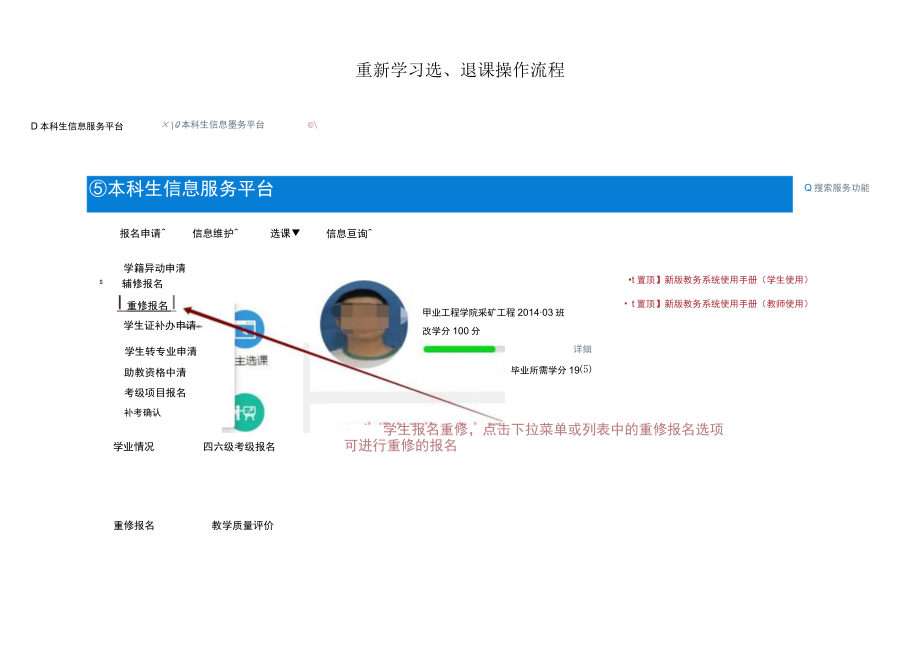Click the 教学质量评价 entry
Screen dimensions: 920x651
point(241,523)
